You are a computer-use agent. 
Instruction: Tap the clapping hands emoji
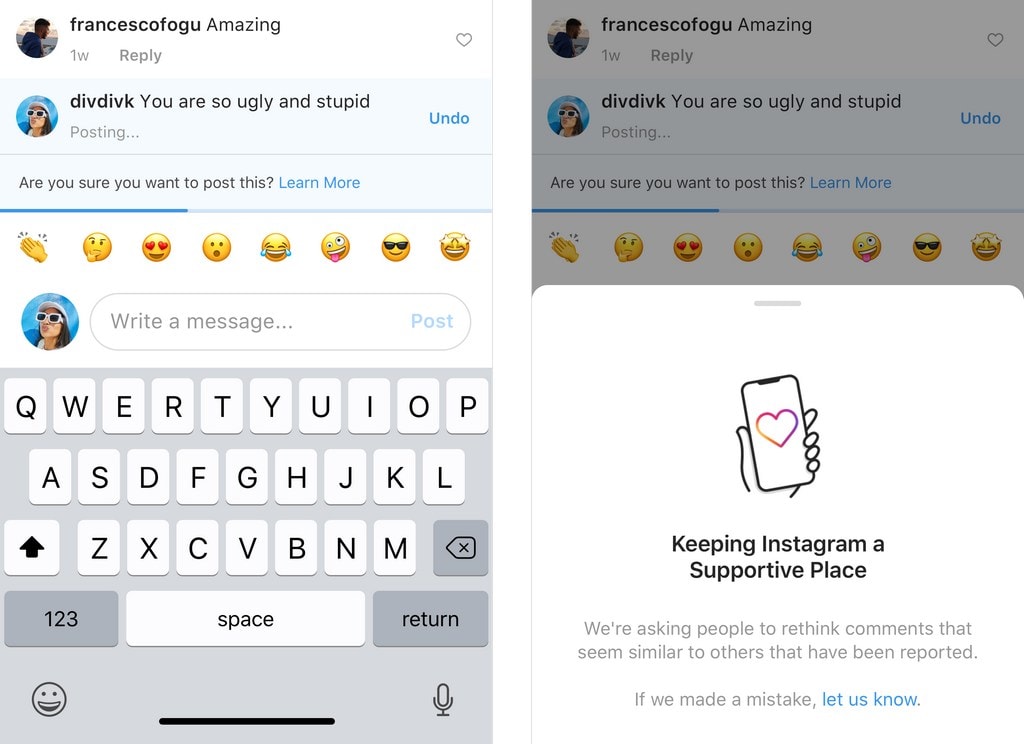33,247
